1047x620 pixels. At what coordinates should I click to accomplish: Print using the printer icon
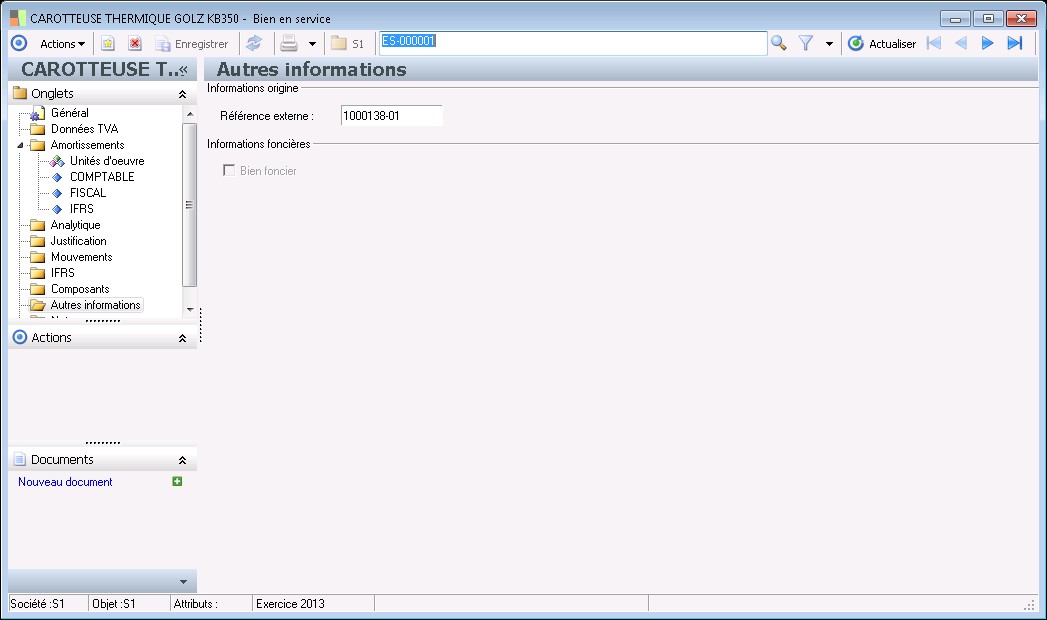point(289,43)
